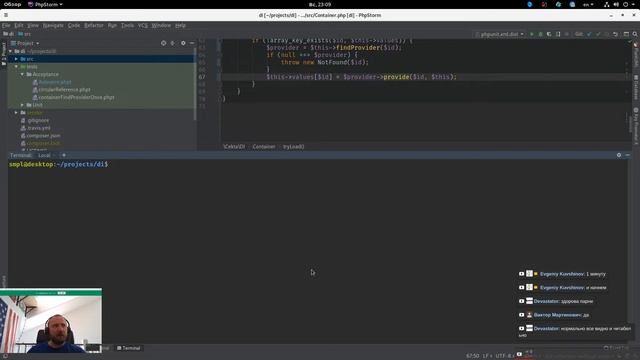Hide the Project panel with minus icon
Screen dimensions: 640x360
point(192,43)
